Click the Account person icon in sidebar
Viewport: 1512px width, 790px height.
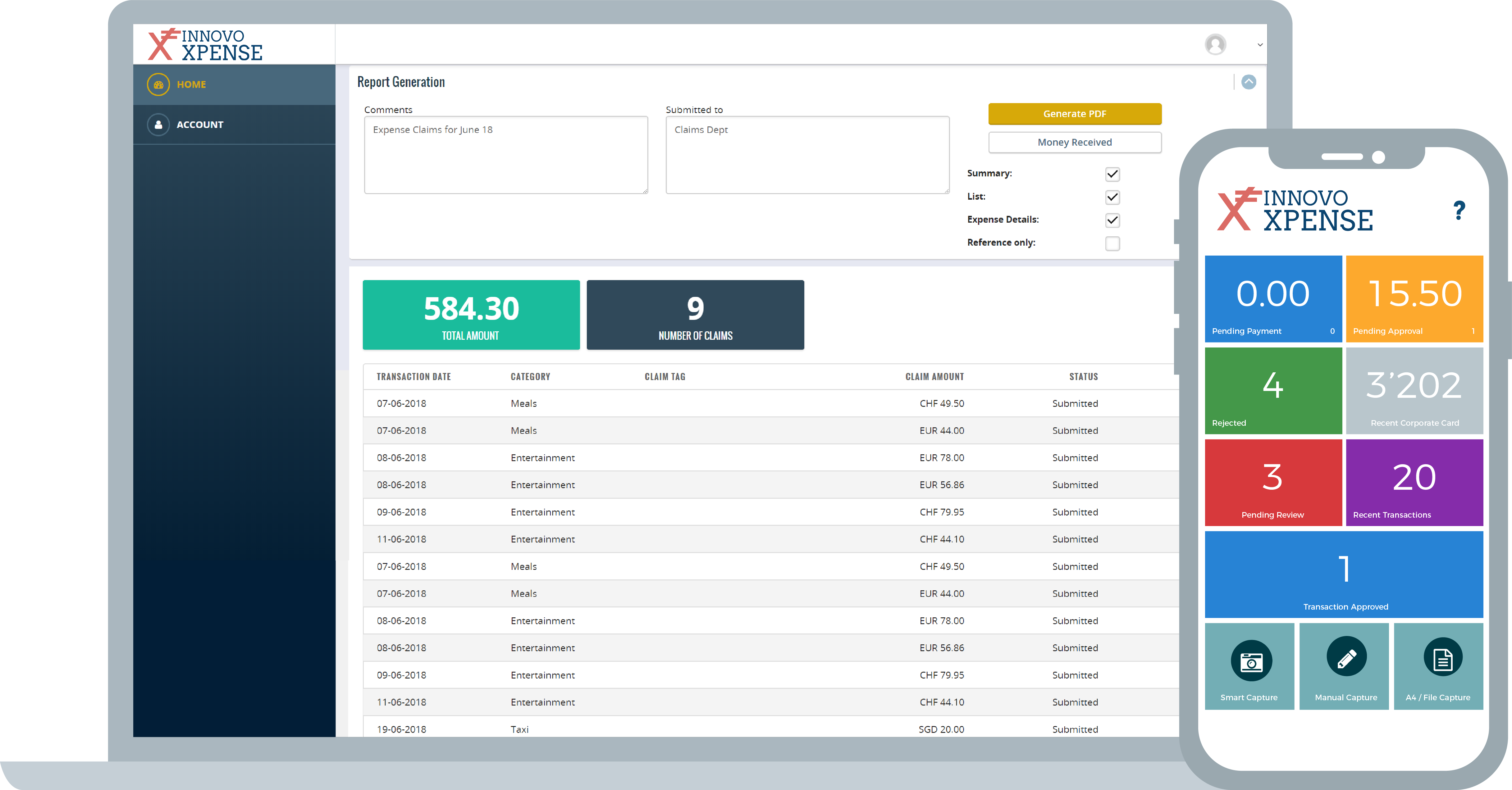point(158,125)
